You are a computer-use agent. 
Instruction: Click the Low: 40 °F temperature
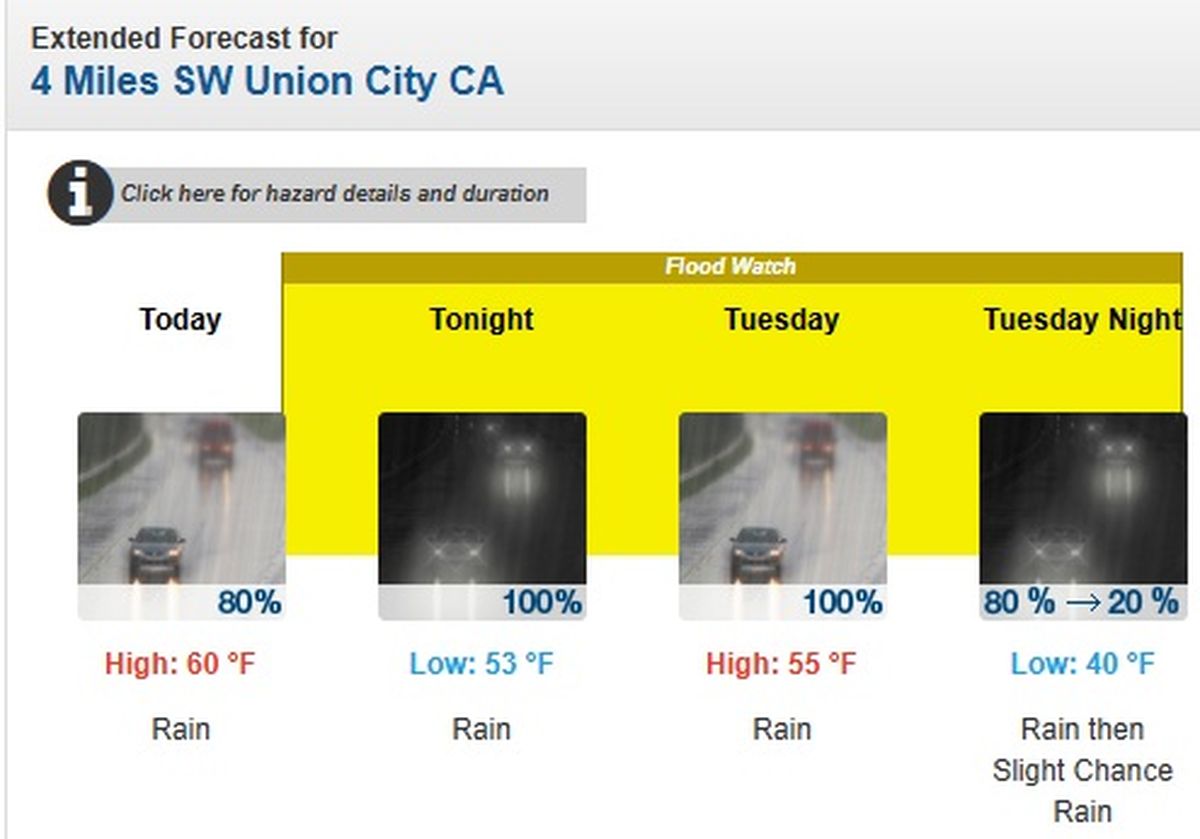tap(1082, 664)
